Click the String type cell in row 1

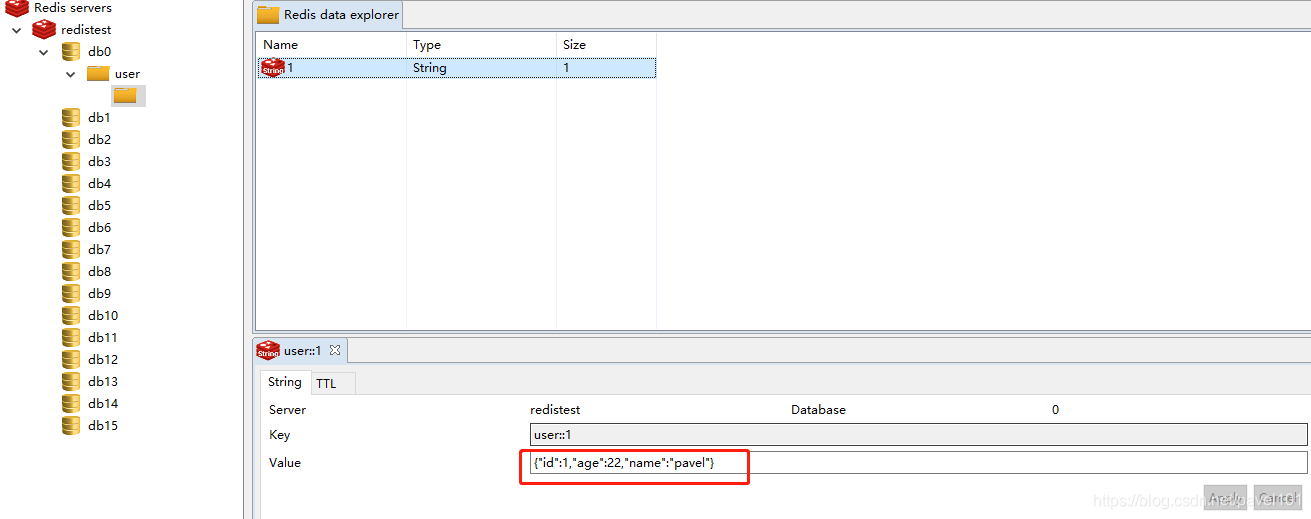point(481,68)
